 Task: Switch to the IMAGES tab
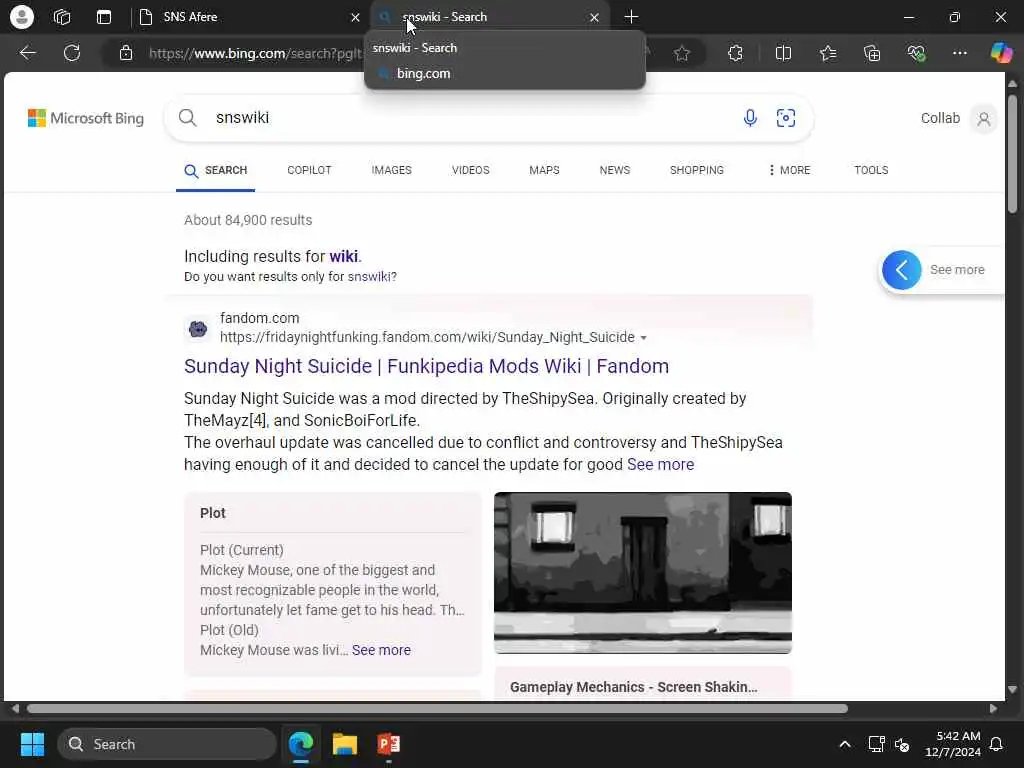click(x=391, y=170)
